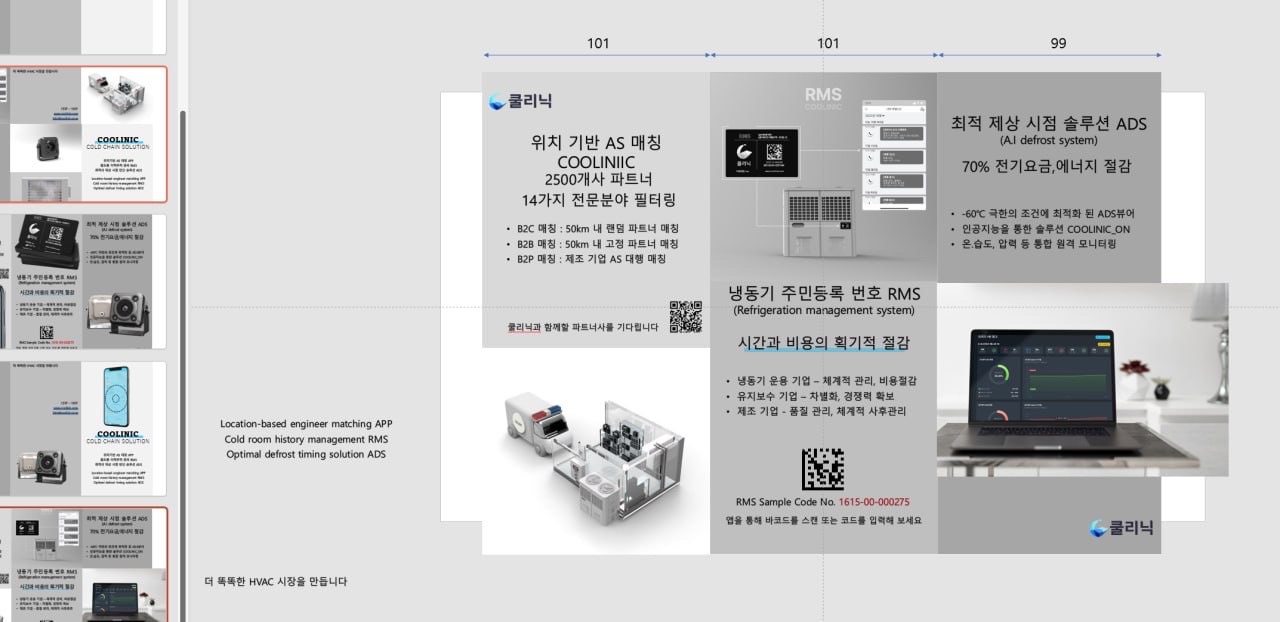Viewport: 1280px width, 622px height.
Task: Select the 쿨리닉 logo in the bottom-right panel
Action: click(1121, 527)
